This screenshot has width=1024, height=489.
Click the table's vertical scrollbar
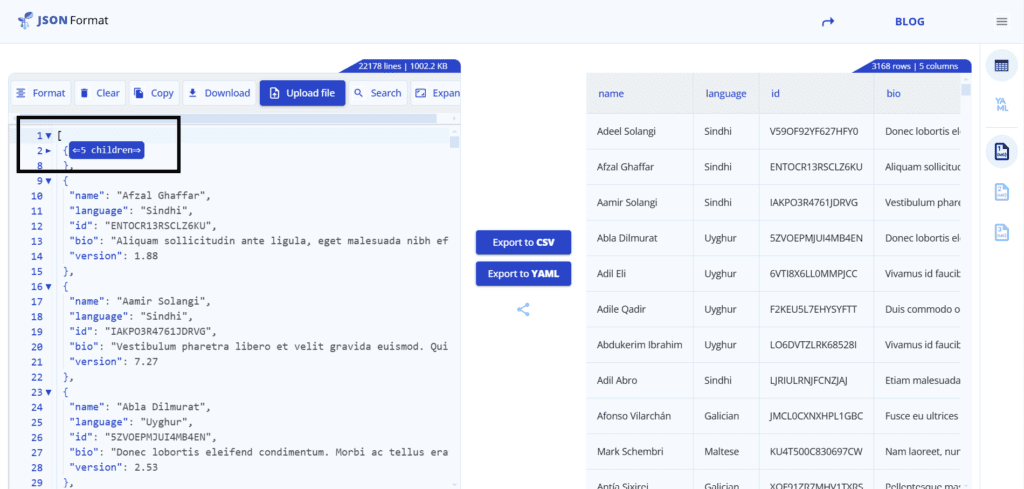966,89
